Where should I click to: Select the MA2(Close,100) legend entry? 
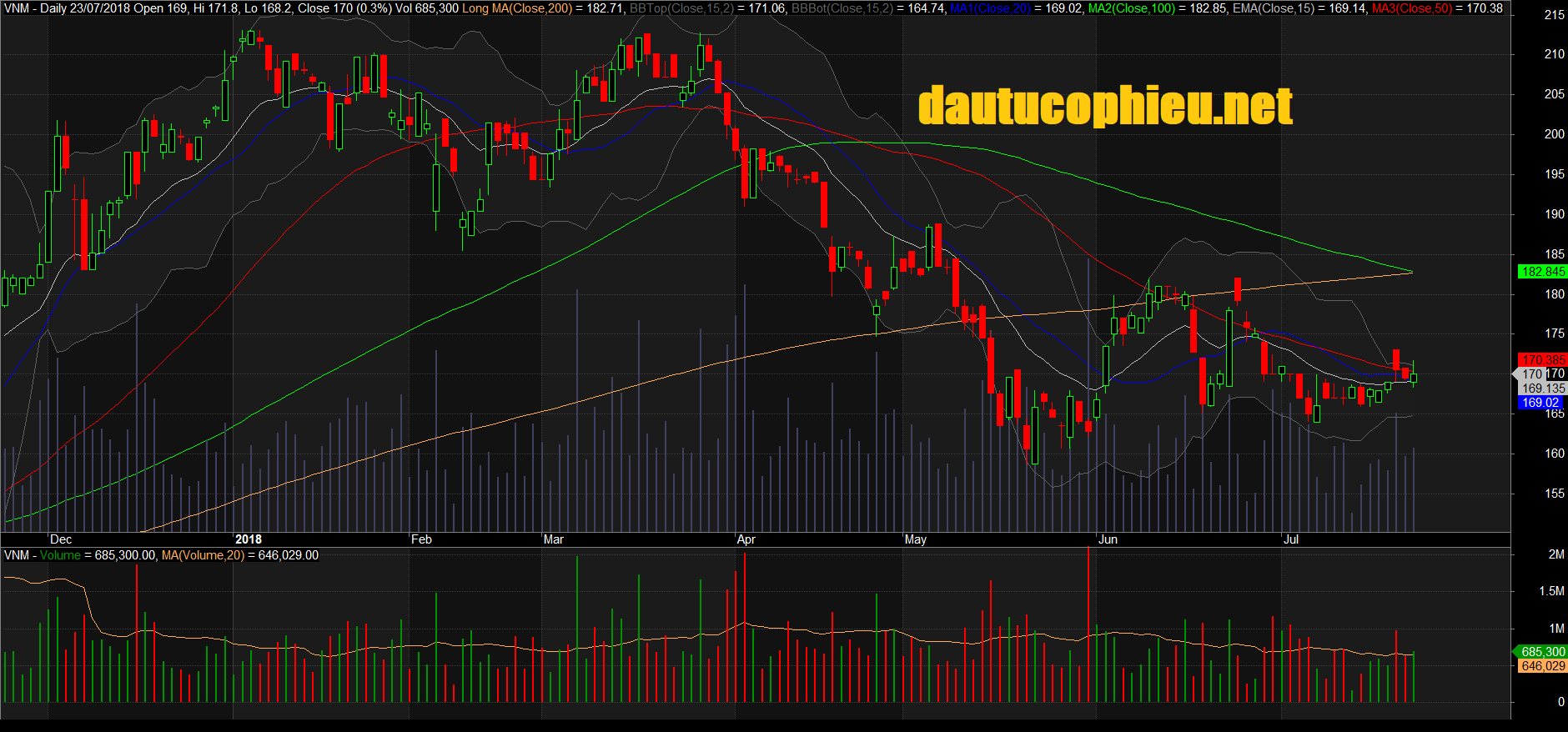point(1131,8)
